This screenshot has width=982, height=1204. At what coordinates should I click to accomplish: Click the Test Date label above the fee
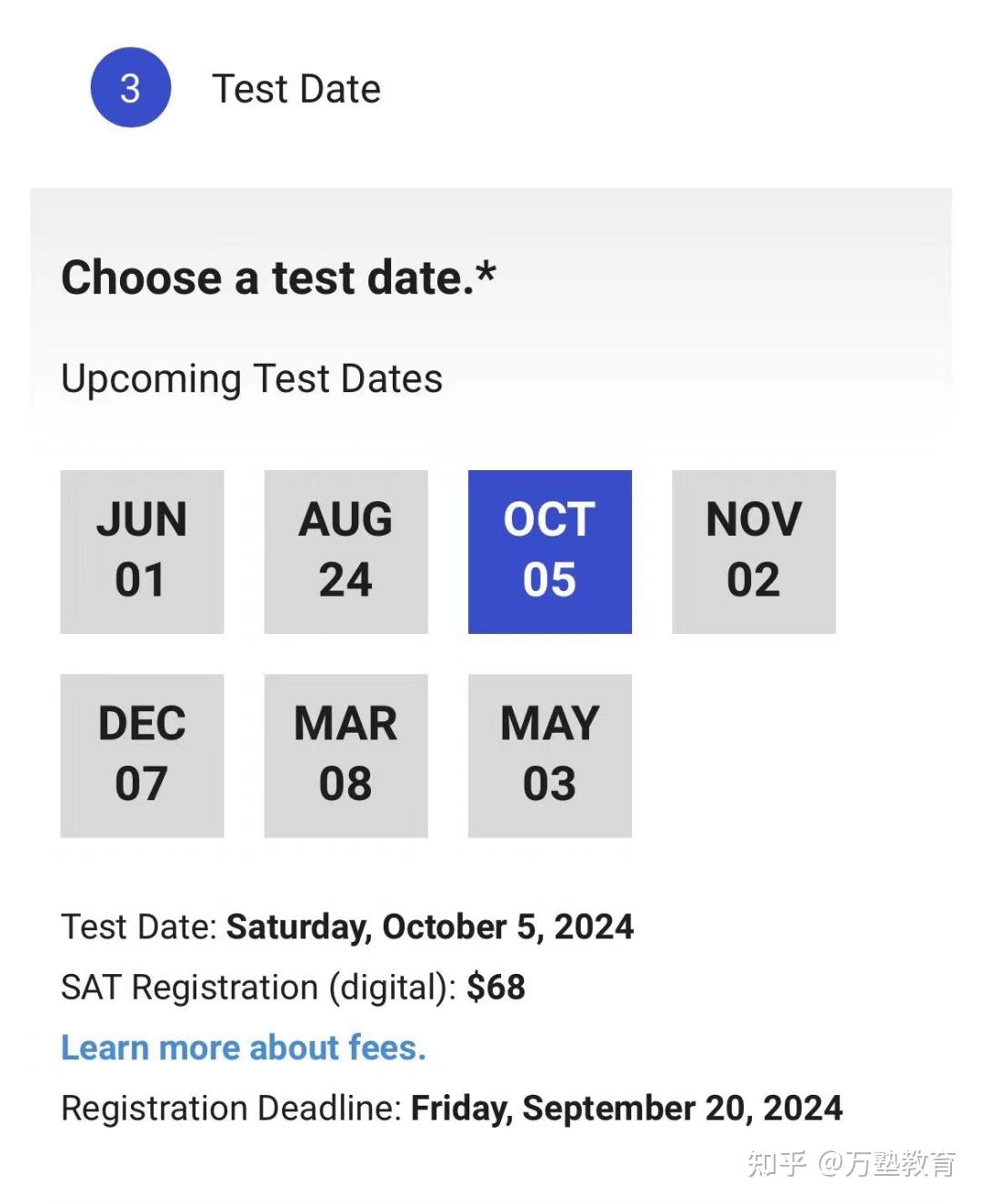pyautogui.click(x=138, y=927)
